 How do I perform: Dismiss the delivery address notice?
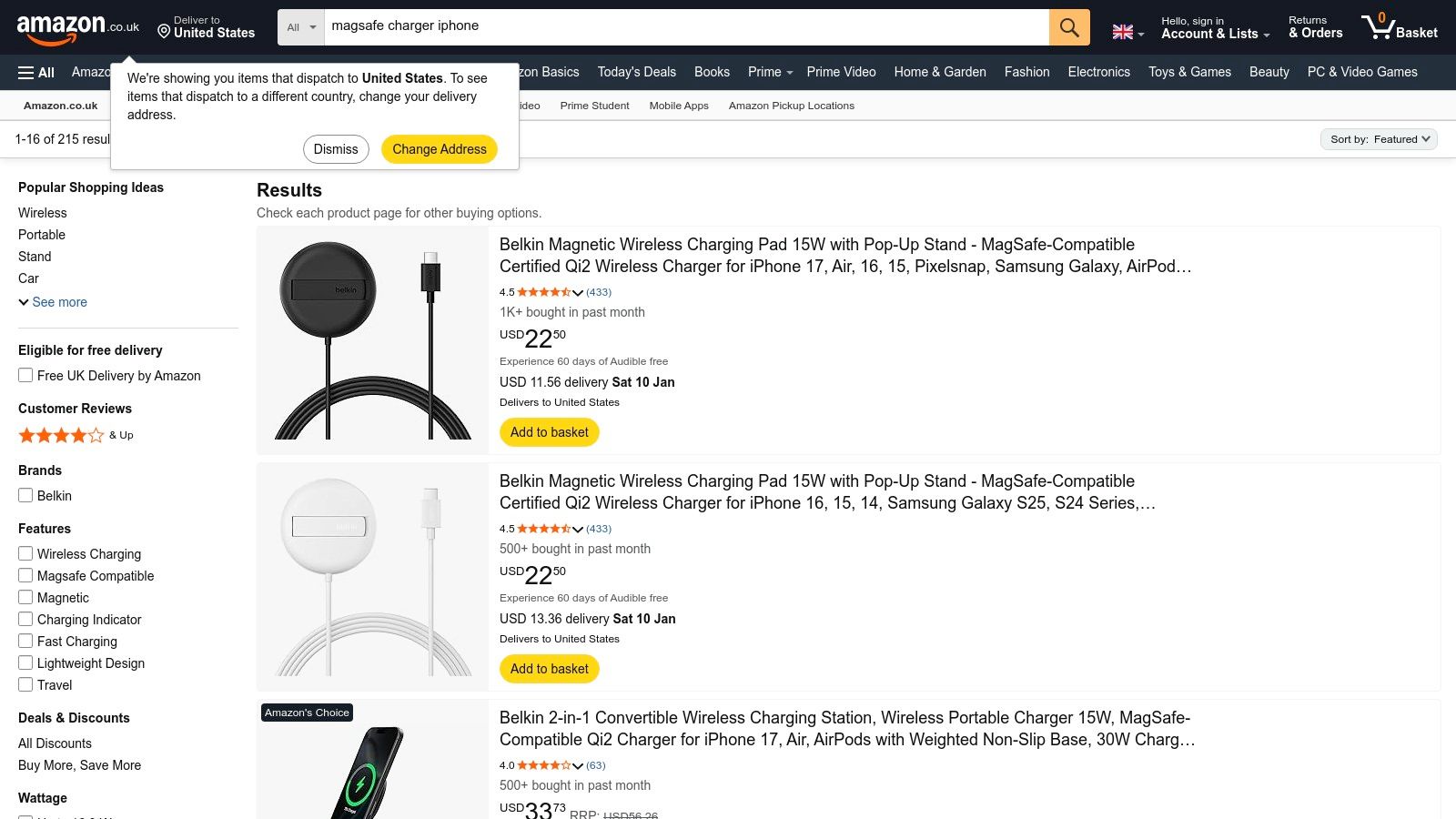[335, 148]
